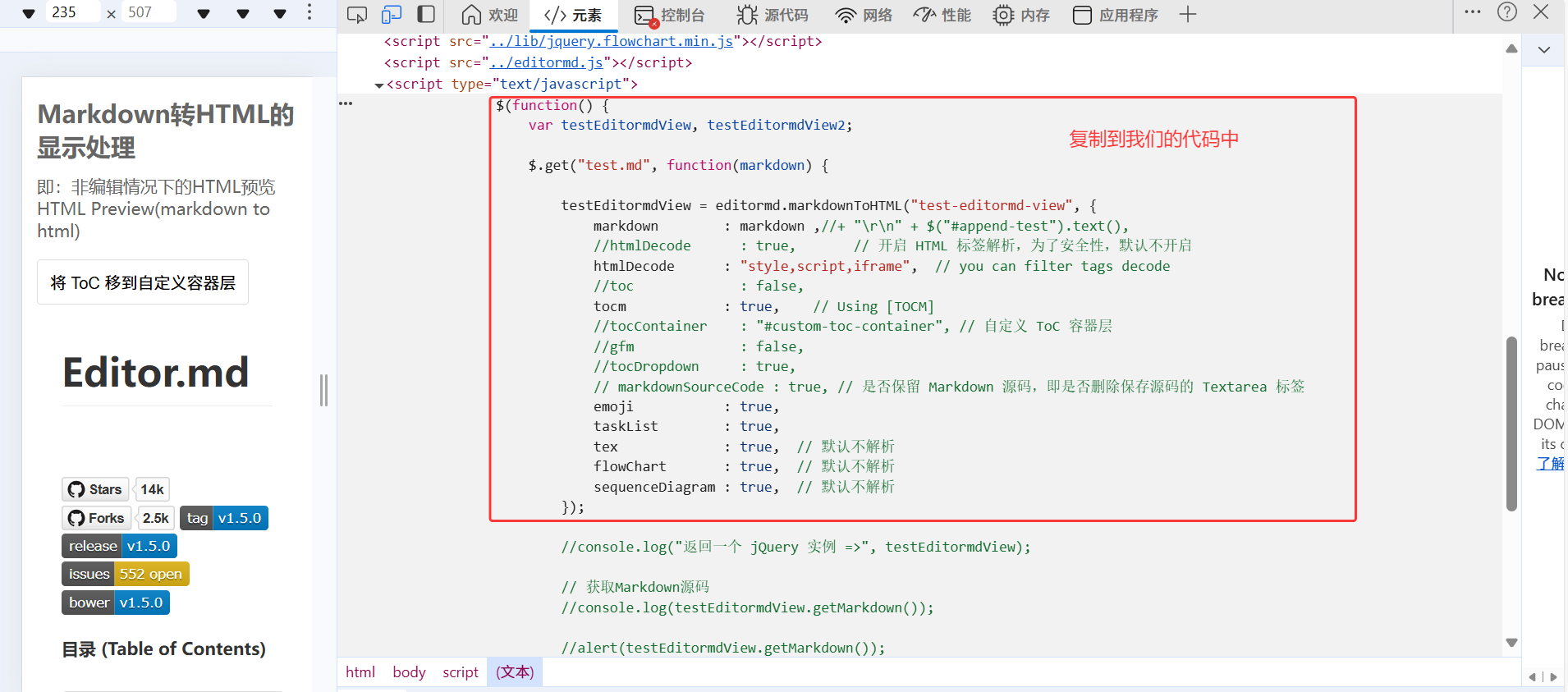
Task: Open the ../editormd.js script link
Action: tap(546, 62)
